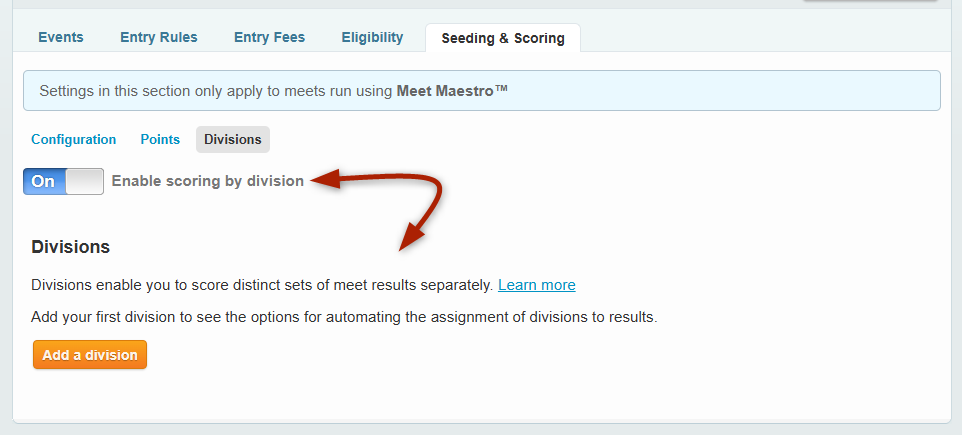
Task: Click the 'Divisions enable you to score' description
Action: point(262,285)
